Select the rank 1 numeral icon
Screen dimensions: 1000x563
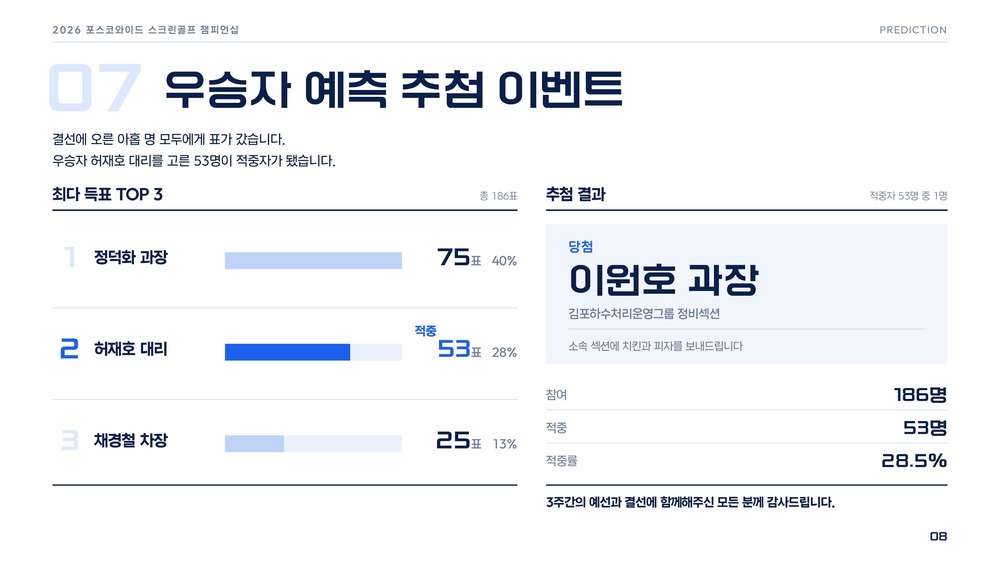(x=70, y=257)
